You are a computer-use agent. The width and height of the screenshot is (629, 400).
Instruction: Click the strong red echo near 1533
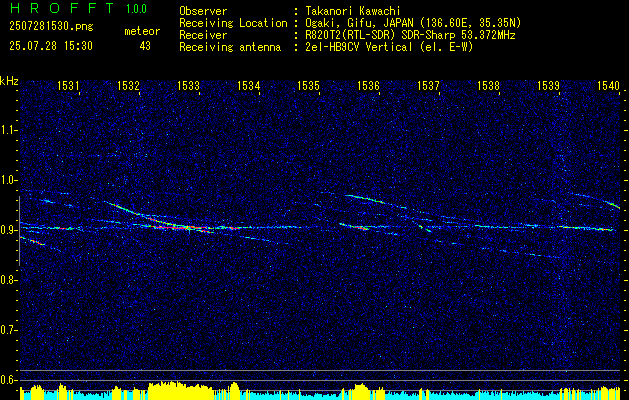[183, 228]
